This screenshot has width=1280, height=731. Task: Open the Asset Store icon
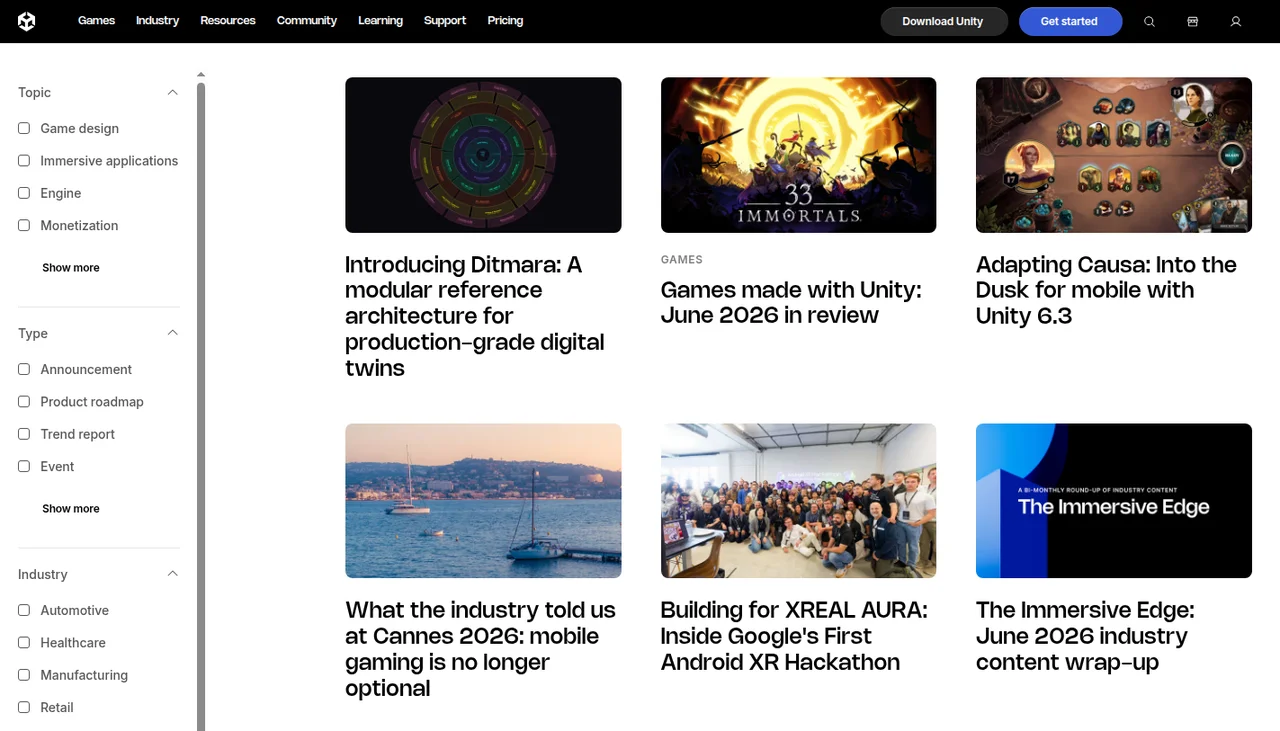1192,21
